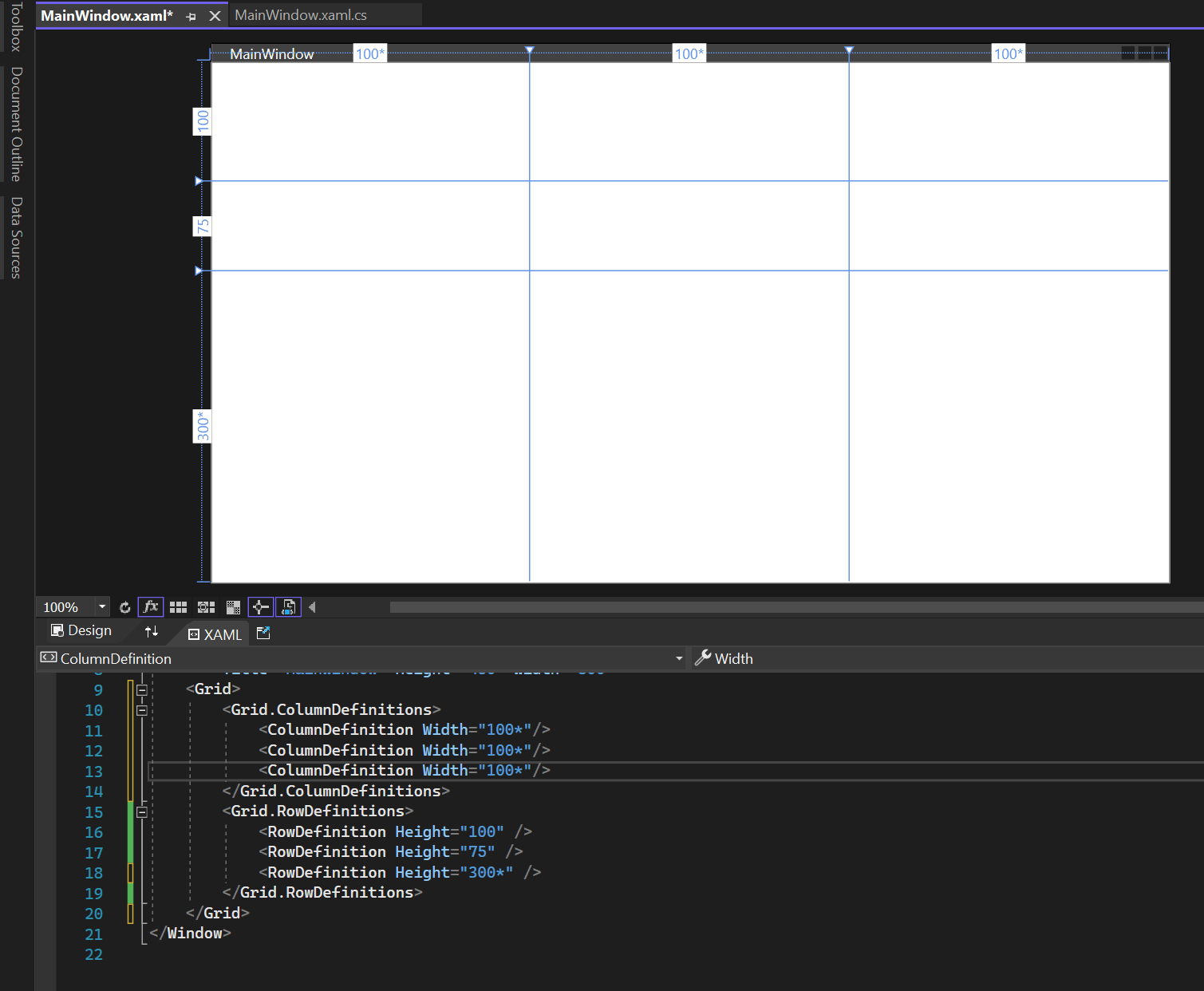The height and width of the screenshot is (991, 1204).
Task: Click the MainWindow title in designer
Action: pyautogui.click(x=272, y=54)
